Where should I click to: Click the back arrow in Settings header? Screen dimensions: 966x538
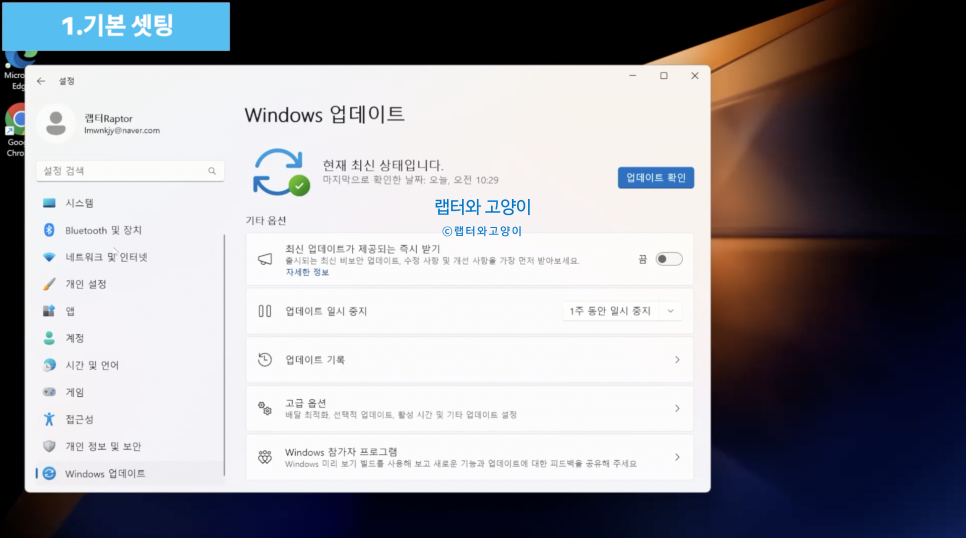[x=41, y=81]
